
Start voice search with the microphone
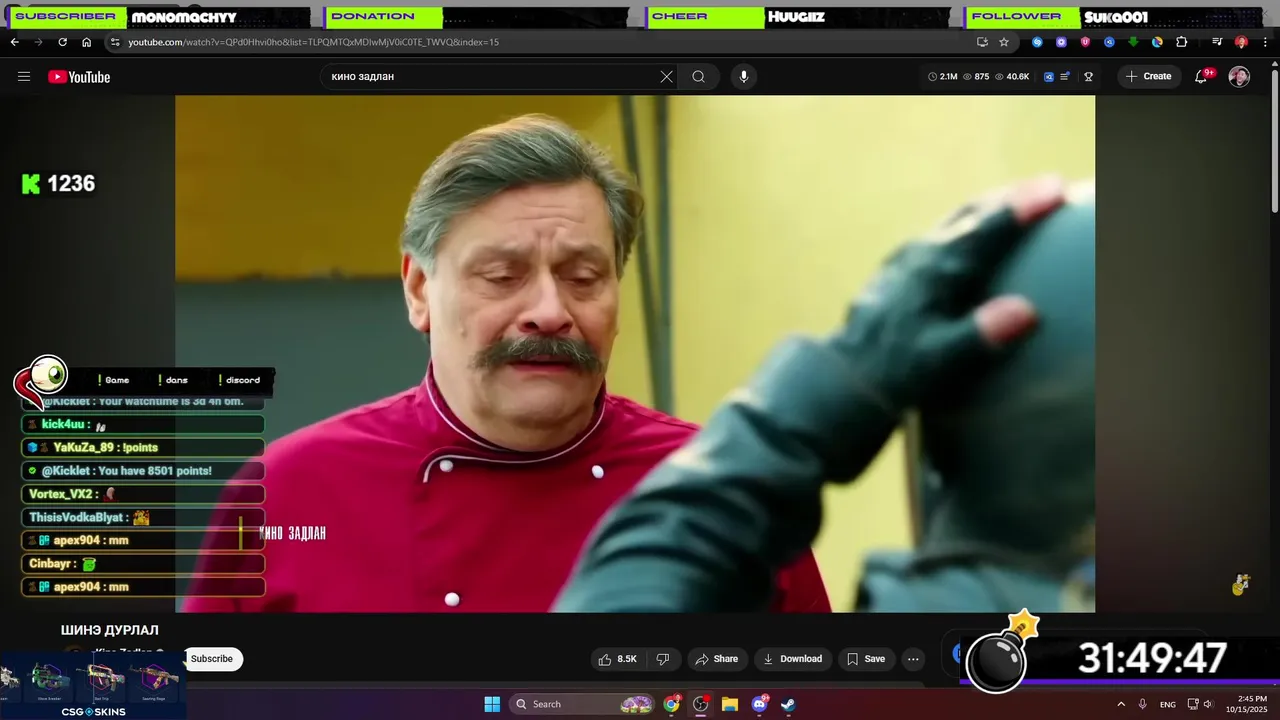743,77
